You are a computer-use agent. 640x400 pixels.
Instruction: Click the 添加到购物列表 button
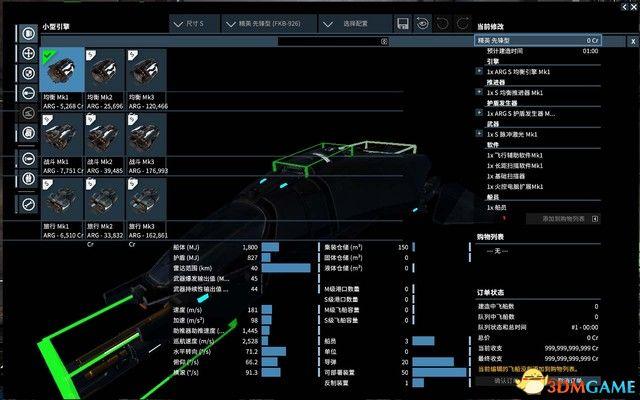point(563,219)
